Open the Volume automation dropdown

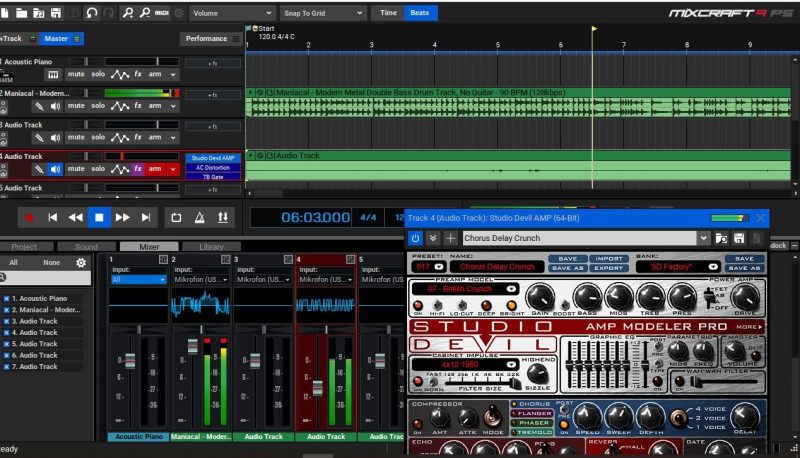click(232, 13)
